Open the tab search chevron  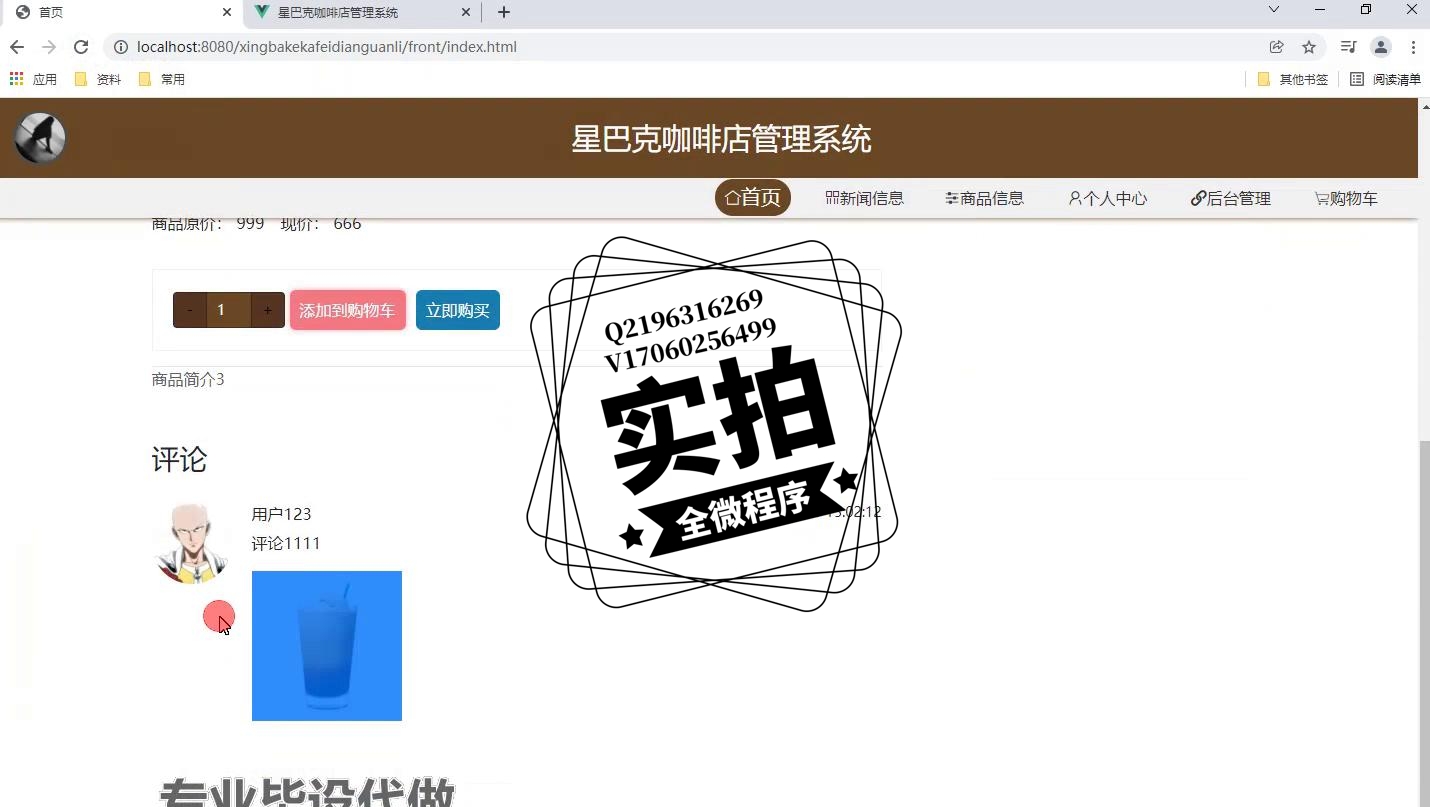[1273, 10]
